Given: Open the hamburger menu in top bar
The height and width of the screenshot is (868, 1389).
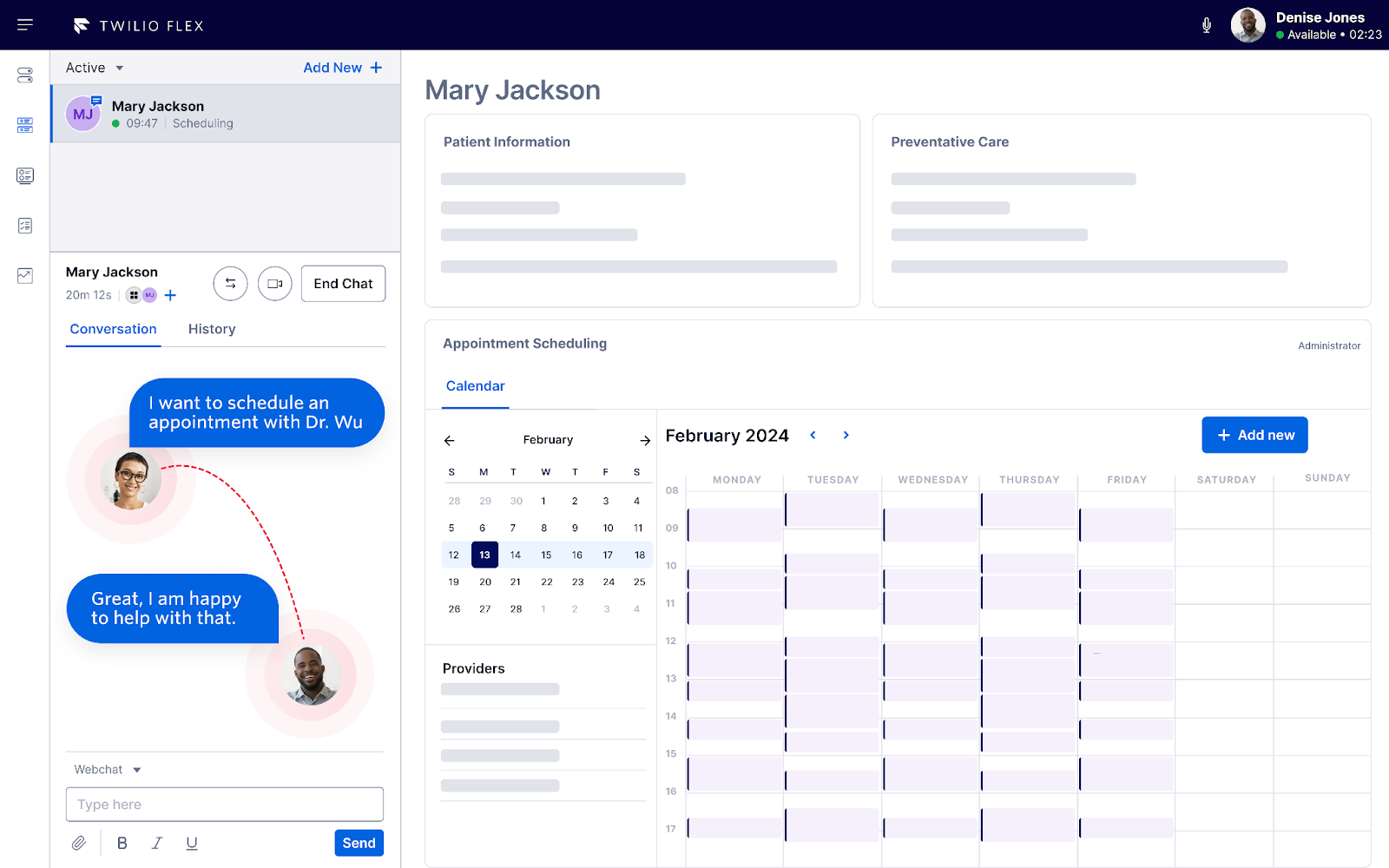Looking at the screenshot, I should tap(25, 24).
